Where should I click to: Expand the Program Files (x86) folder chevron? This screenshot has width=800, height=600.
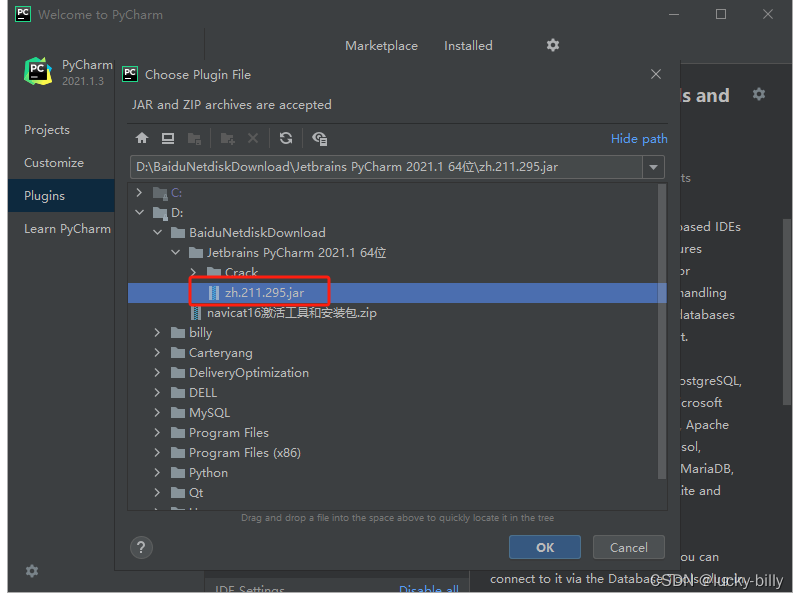[x=157, y=453]
